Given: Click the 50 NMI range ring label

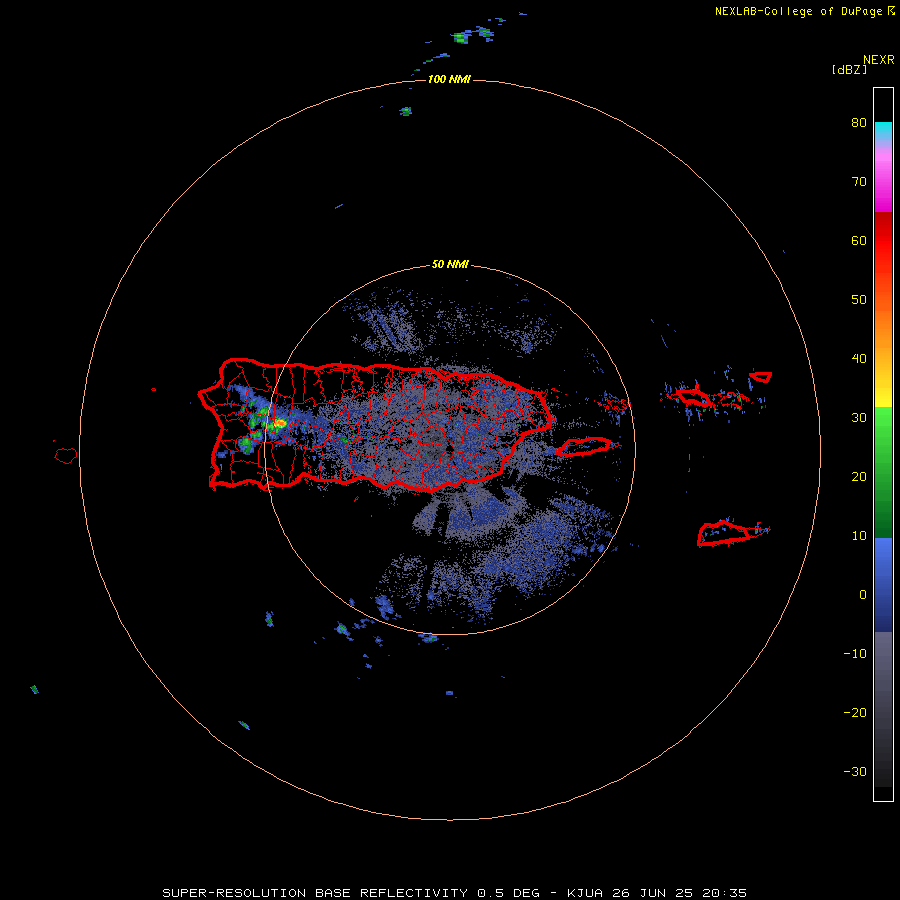Looking at the screenshot, I should 450,265.
